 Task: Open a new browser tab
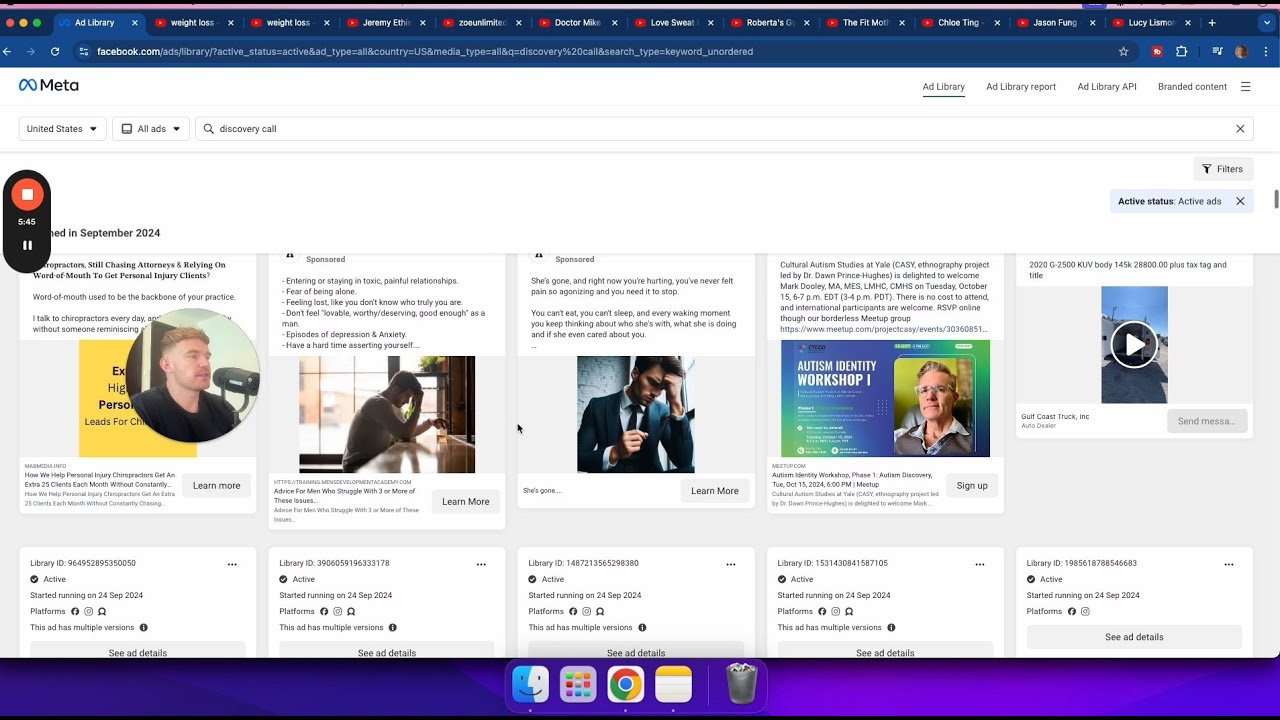1212,22
